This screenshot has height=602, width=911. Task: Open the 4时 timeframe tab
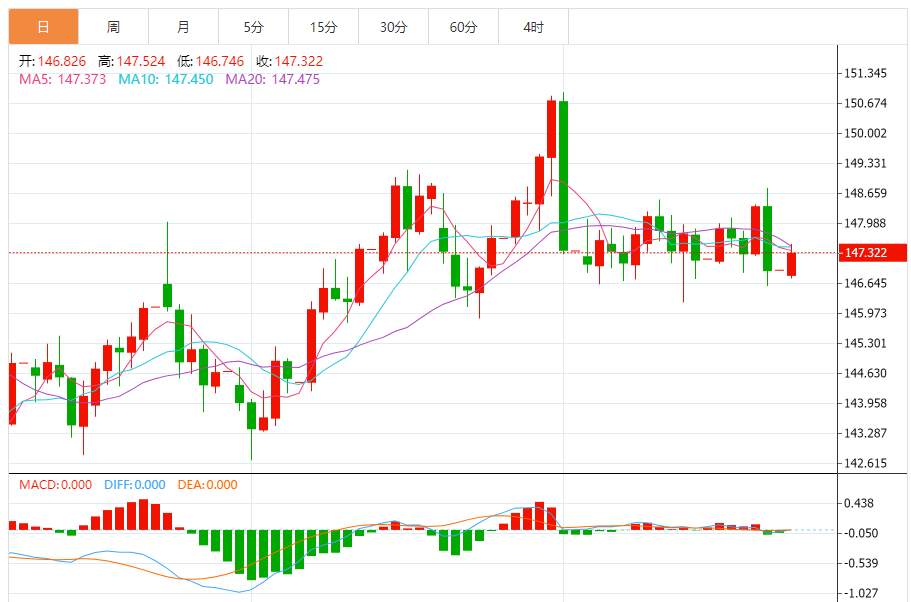point(533,27)
